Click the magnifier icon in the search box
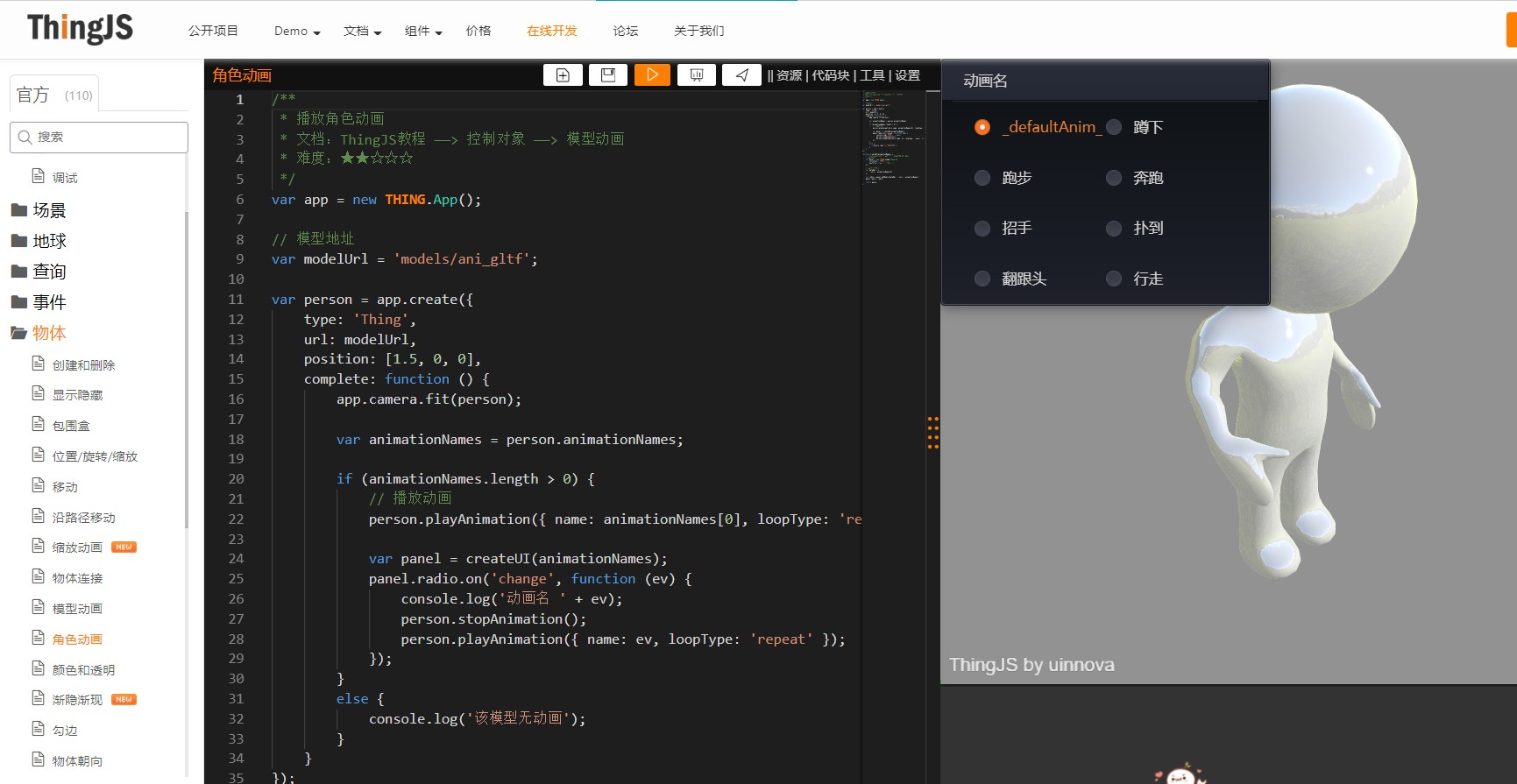 [25, 137]
